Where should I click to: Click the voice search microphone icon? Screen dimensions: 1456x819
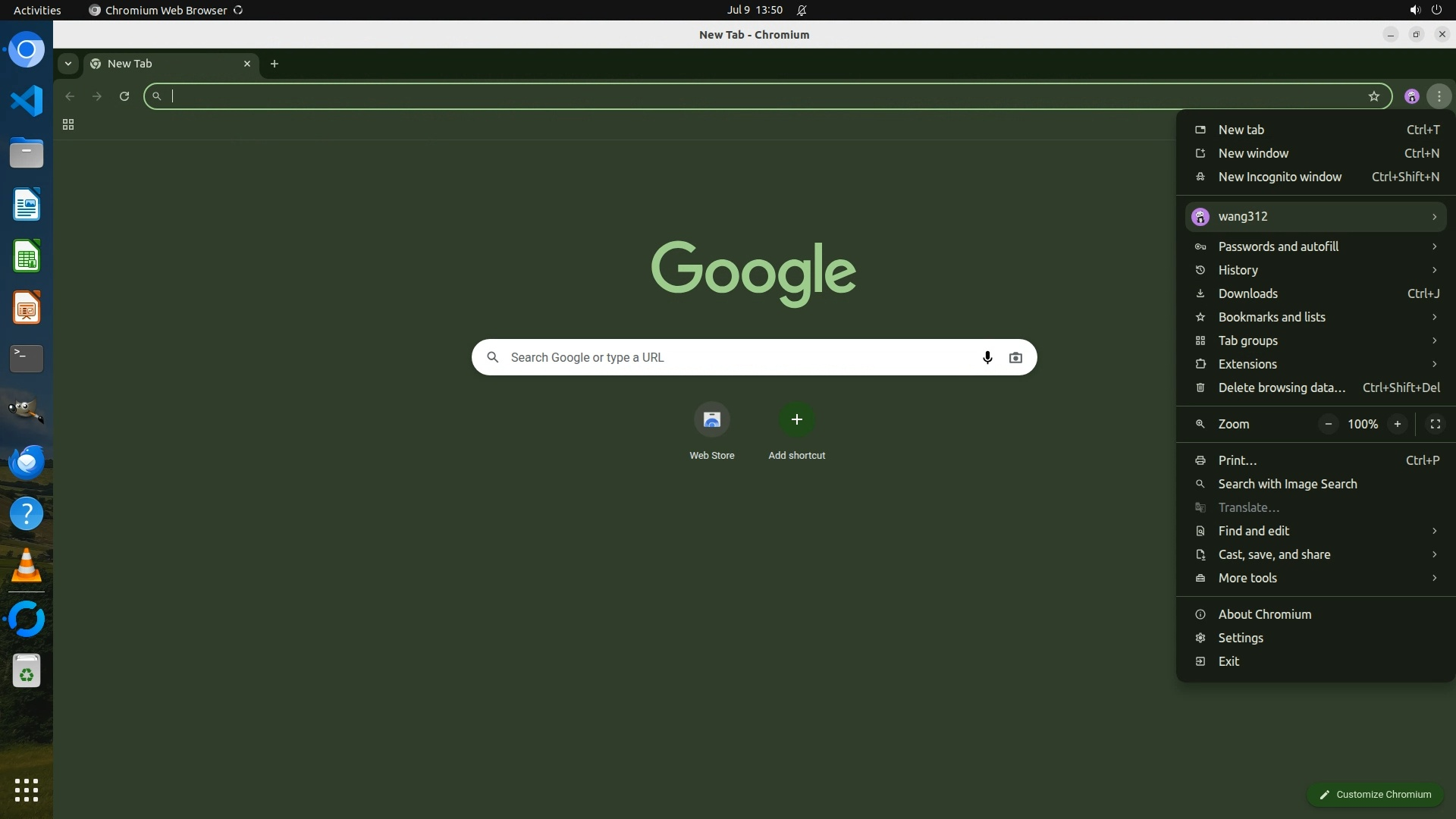click(x=987, y=357)
